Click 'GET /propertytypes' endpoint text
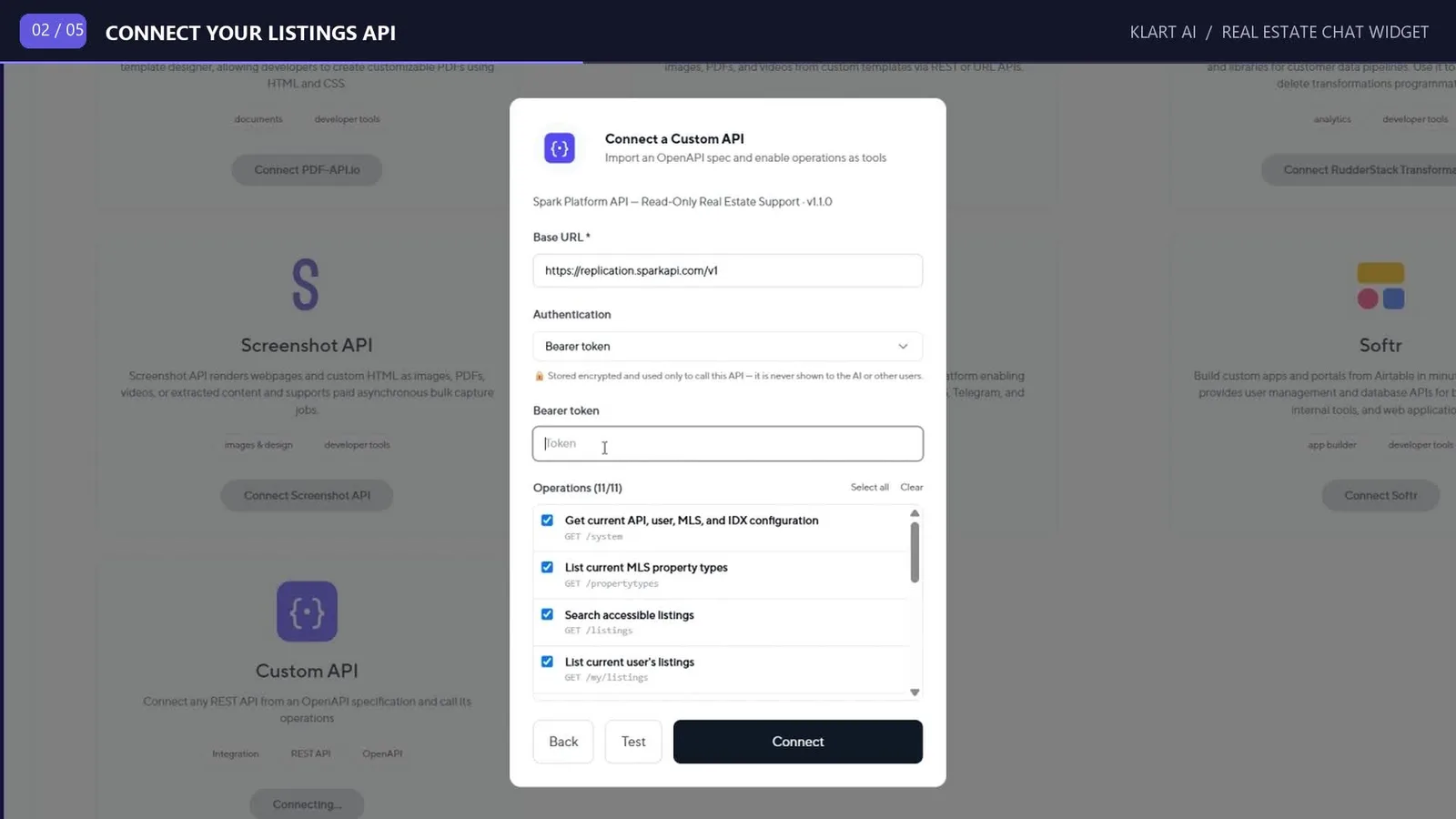The height and width of the screenshot is (819, 1456). tap(612, 584)
